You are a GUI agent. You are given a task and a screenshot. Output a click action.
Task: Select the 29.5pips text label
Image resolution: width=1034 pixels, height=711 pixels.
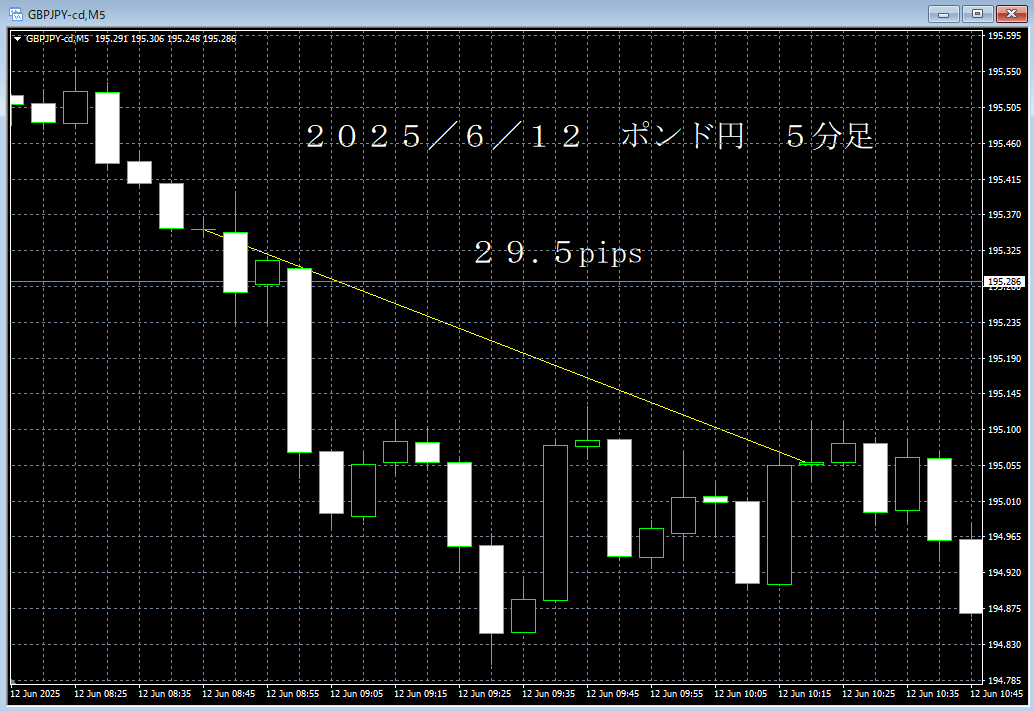pyautogui.click(x=558, y=253)
